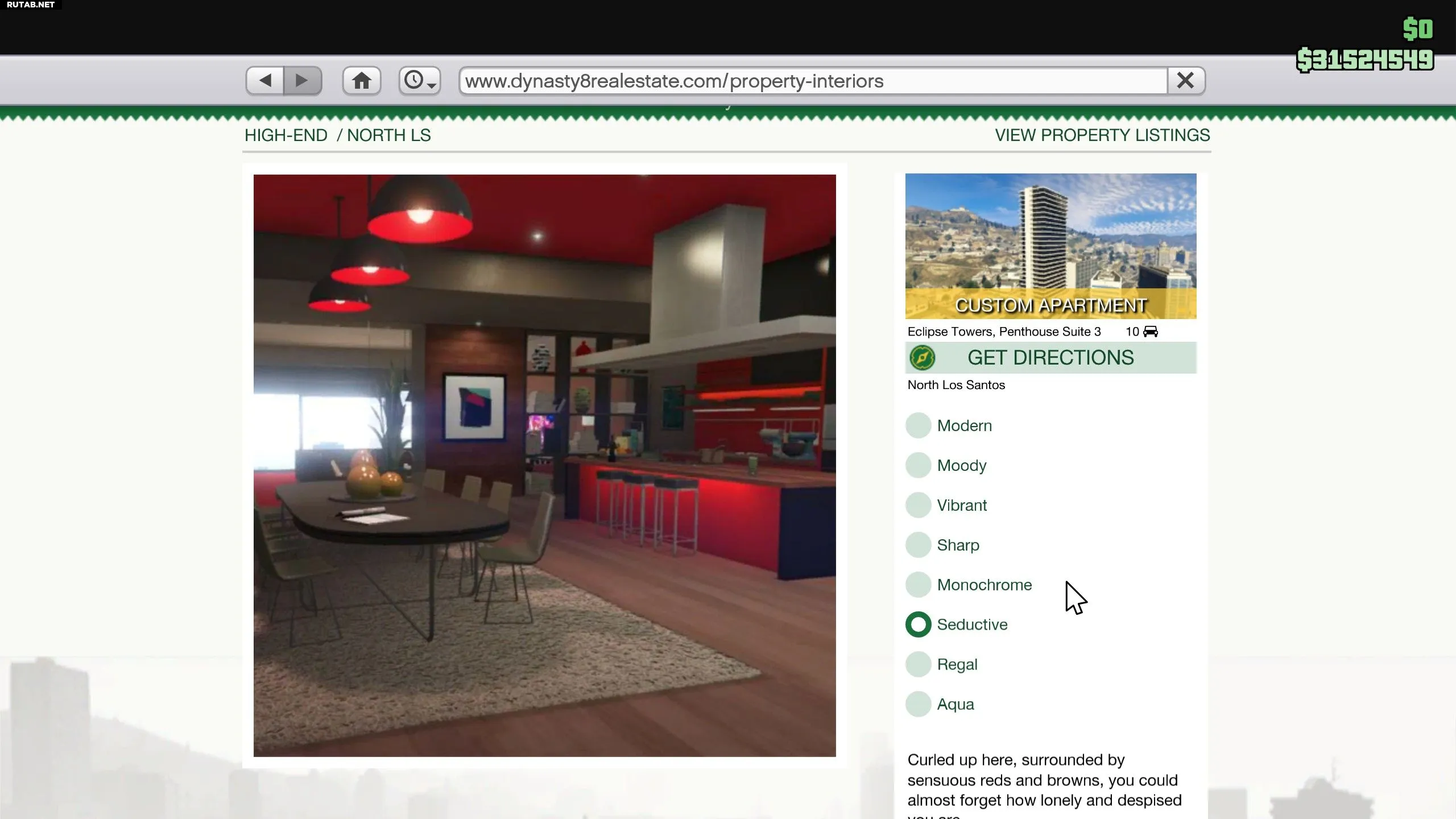Select the Monochrome interior option
This screenshot has width=1456, height=819.
(918, 585)
